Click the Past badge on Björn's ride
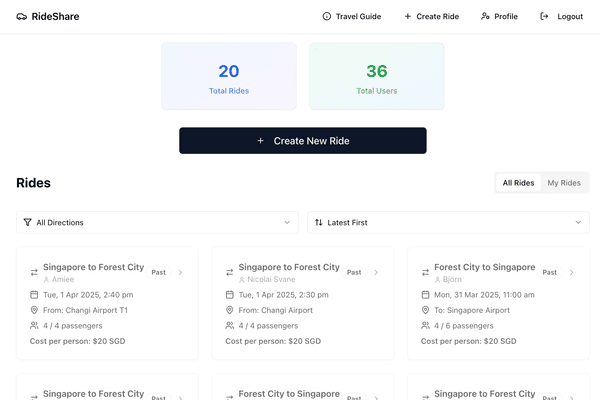600x400 pixels. [x=549, y=272]
